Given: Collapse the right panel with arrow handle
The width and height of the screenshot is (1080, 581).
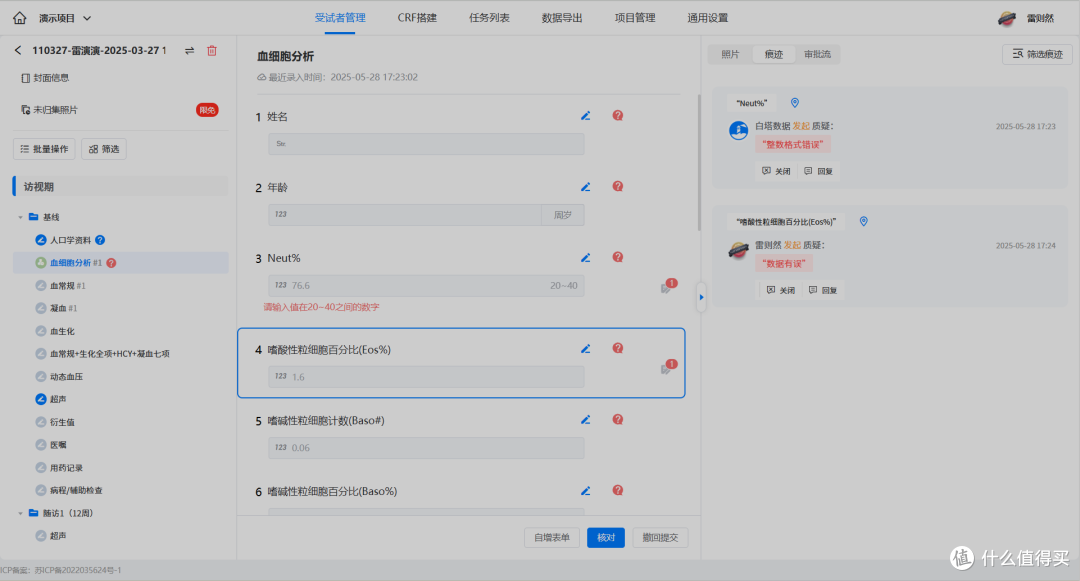Looking at the screenshot, I should point(701,297).
